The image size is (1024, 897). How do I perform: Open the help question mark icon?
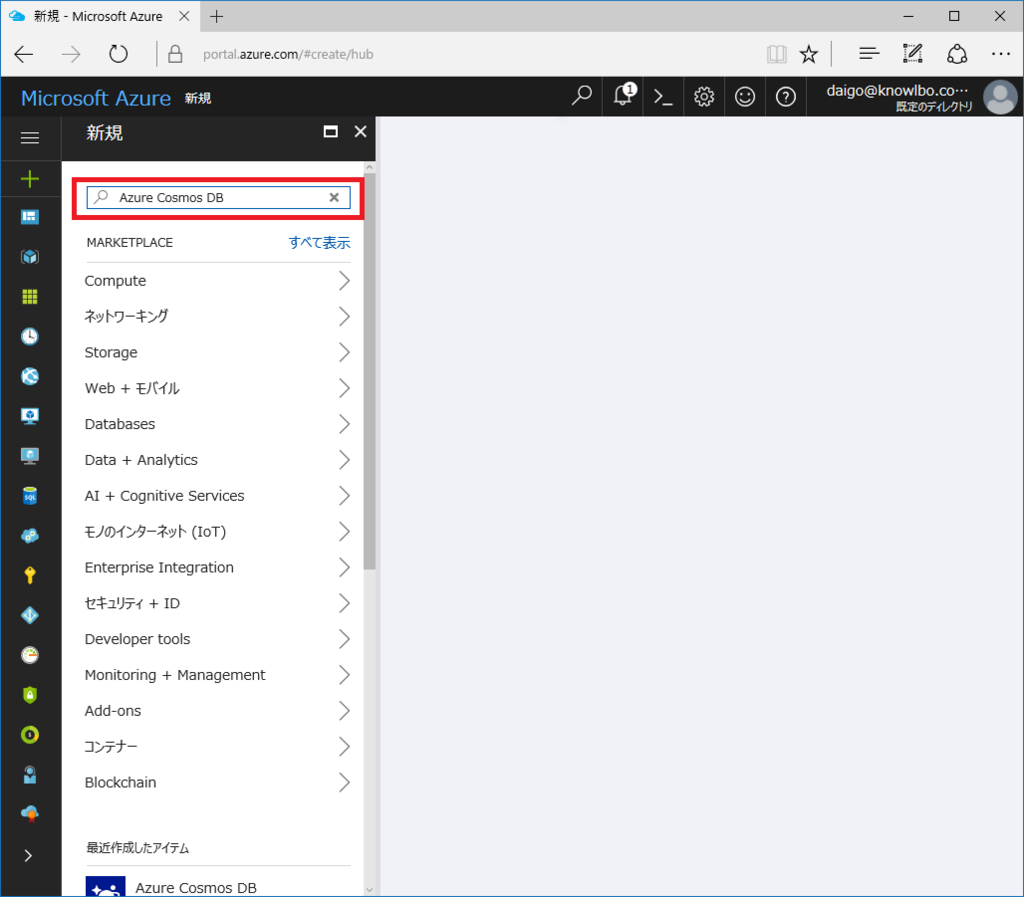(786, 97)
